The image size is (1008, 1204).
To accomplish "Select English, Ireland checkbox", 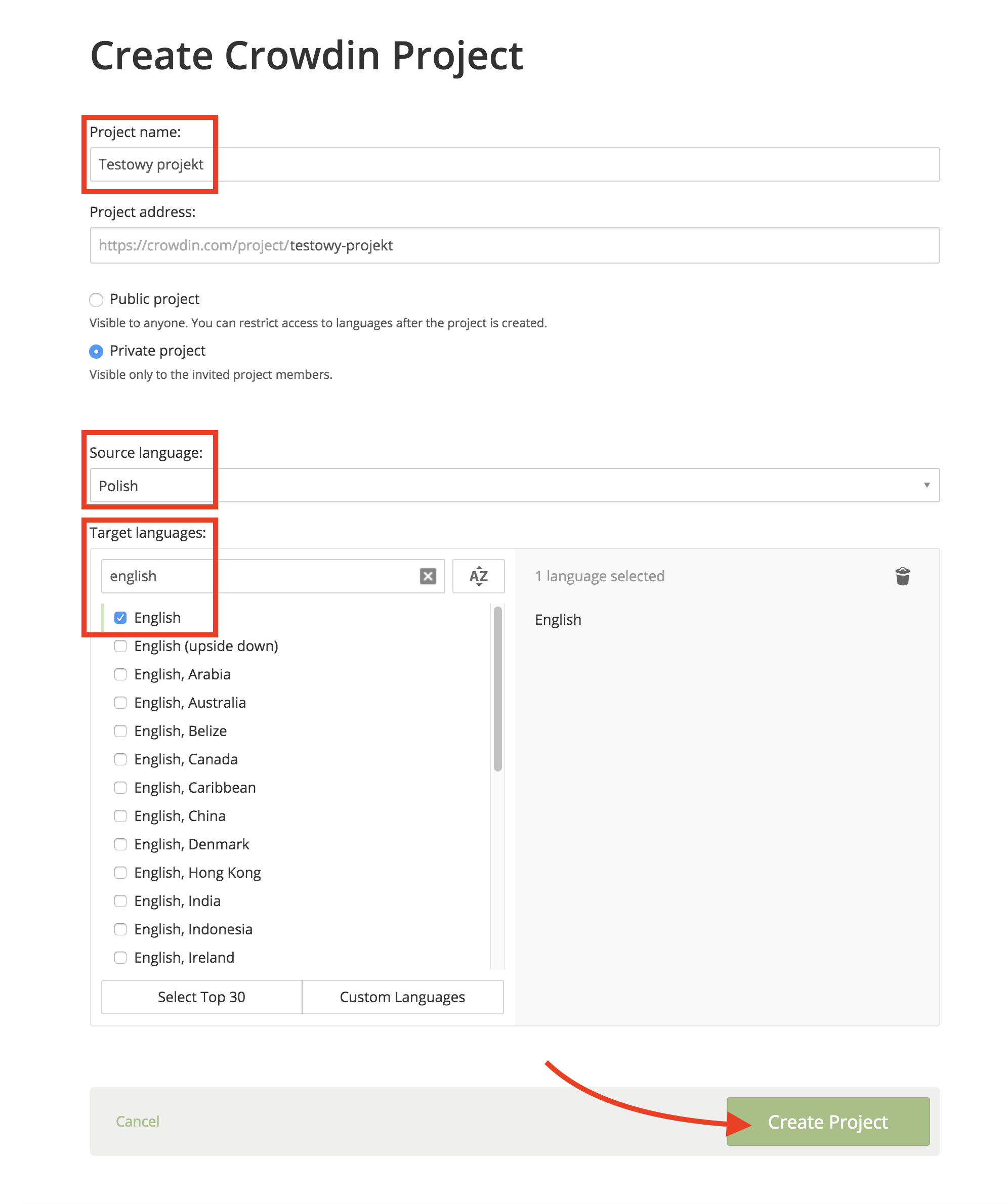I will click(120, 957).
